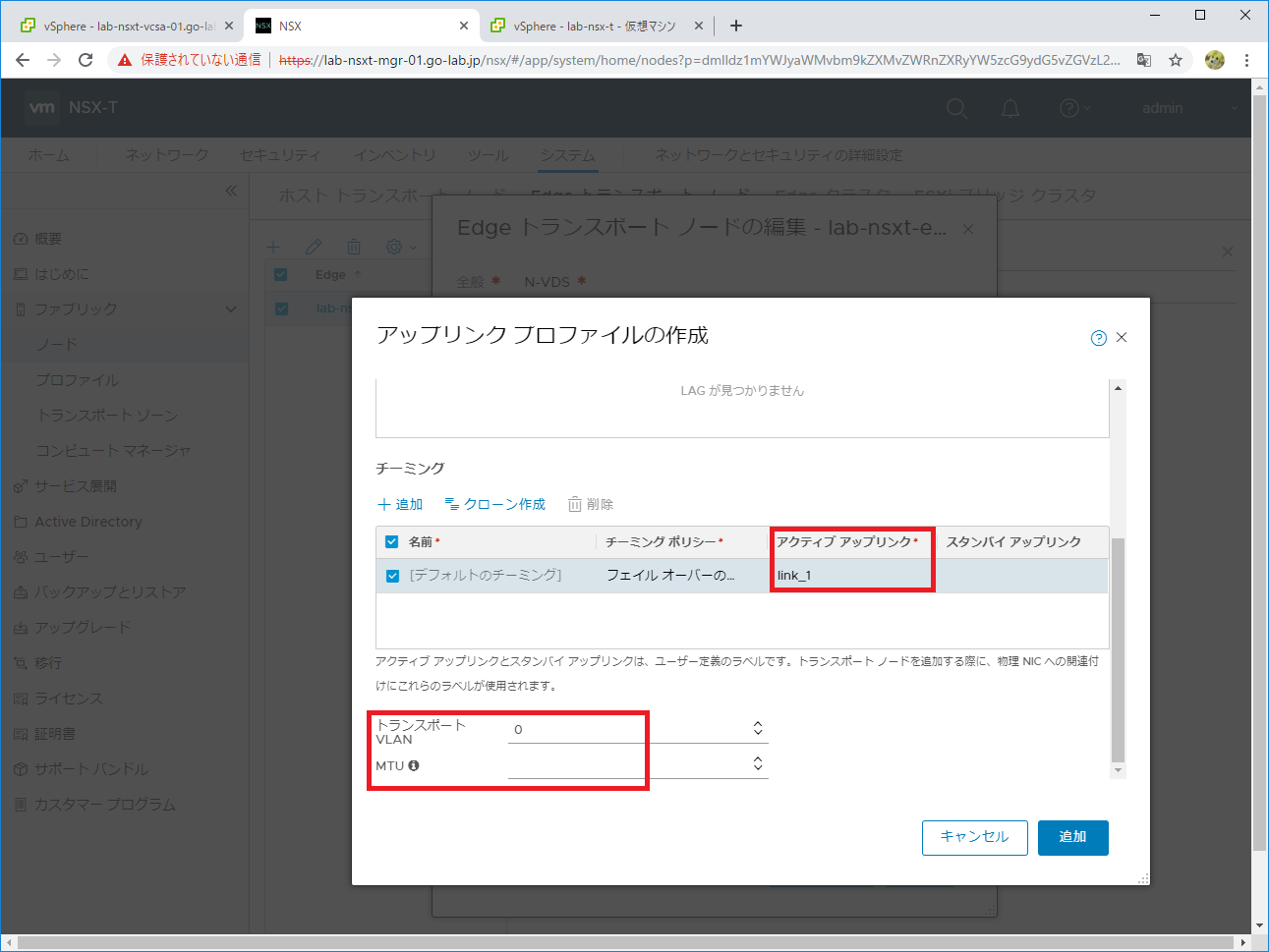1269x952 pixels.
Task: Open the help icon in dialog header
Action: coord(1099,338)
